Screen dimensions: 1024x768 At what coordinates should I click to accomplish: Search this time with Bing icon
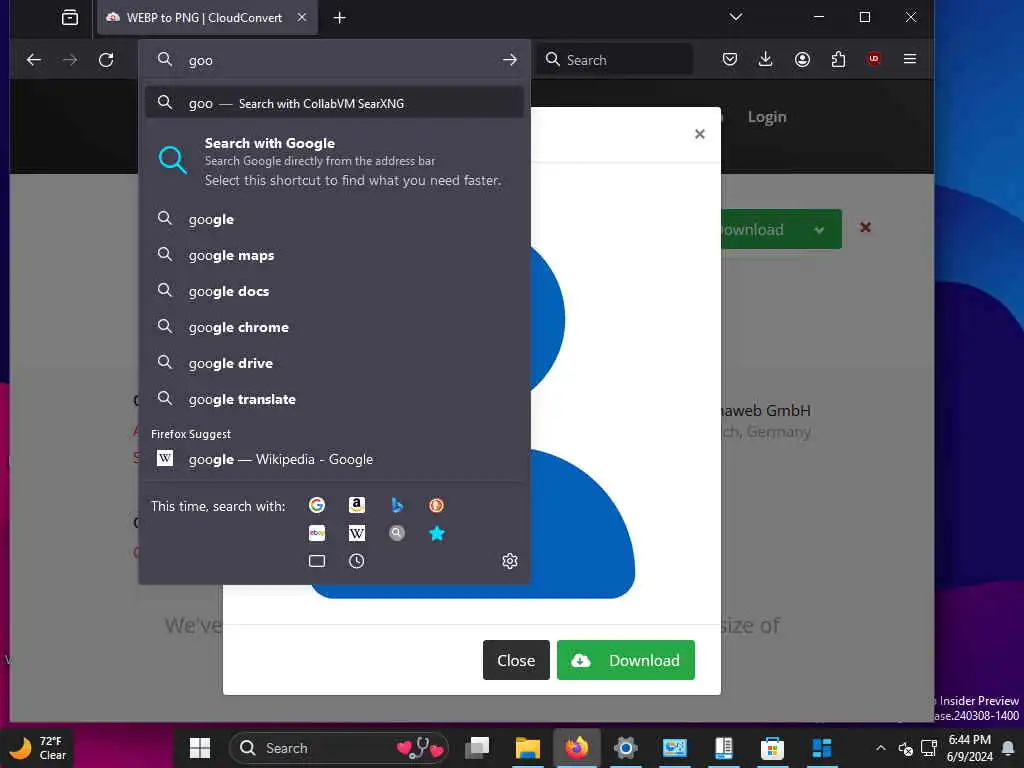(x=396, y=505)
